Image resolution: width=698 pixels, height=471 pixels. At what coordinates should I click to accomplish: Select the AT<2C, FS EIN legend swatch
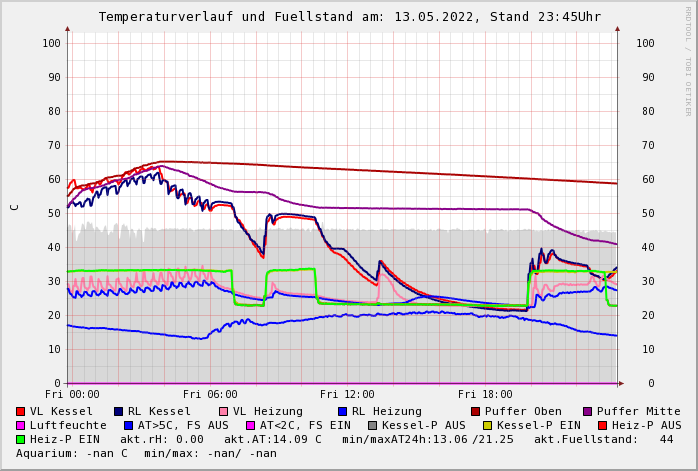(x=251, y=425)
